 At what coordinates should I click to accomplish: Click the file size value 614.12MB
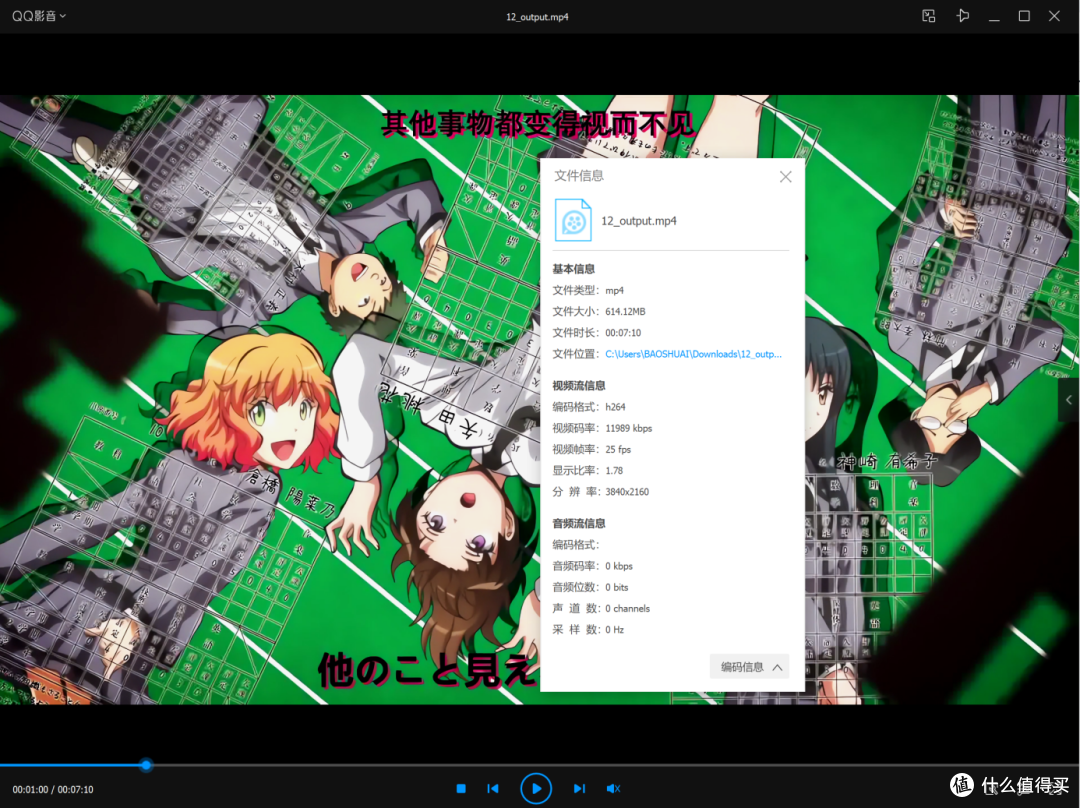[625, 311]
